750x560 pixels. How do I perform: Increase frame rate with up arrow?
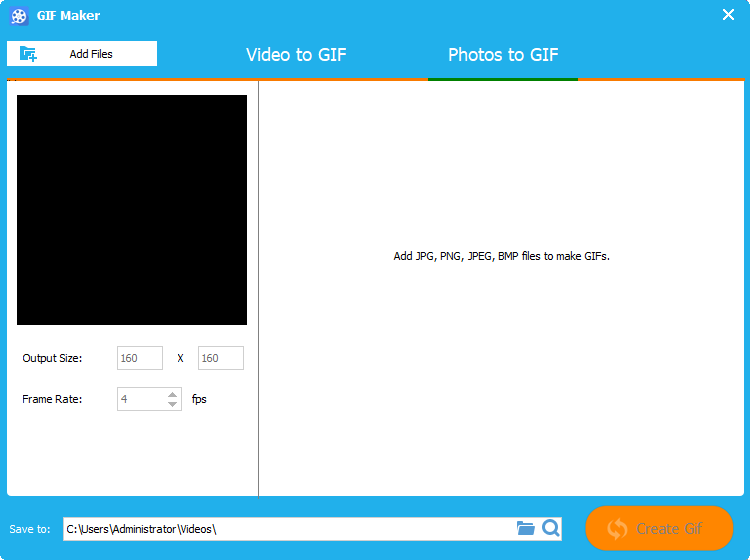pos(173,394)
